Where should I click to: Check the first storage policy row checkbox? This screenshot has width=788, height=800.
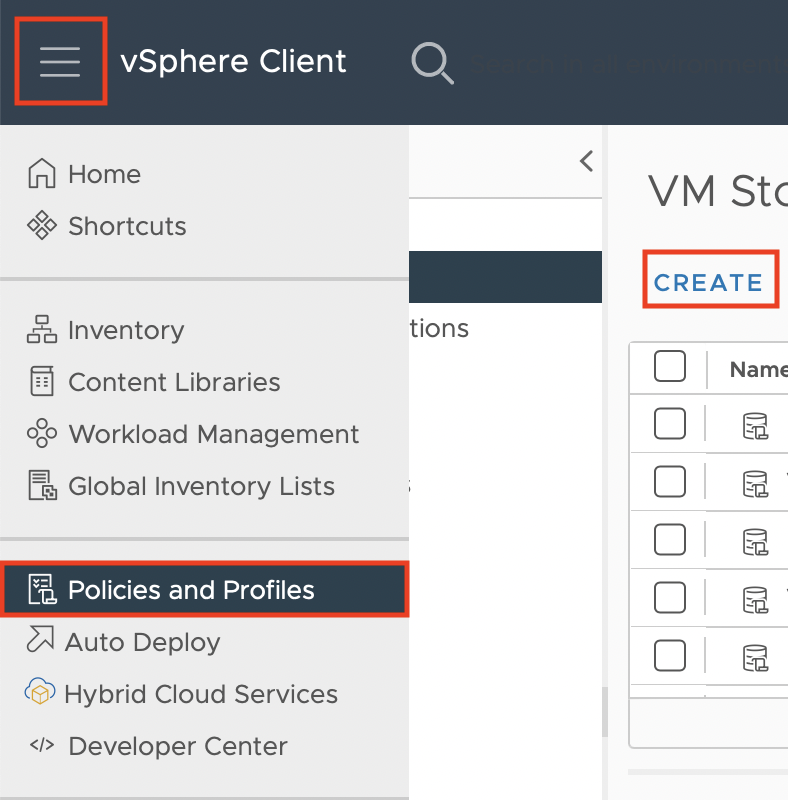click(670, 424)
